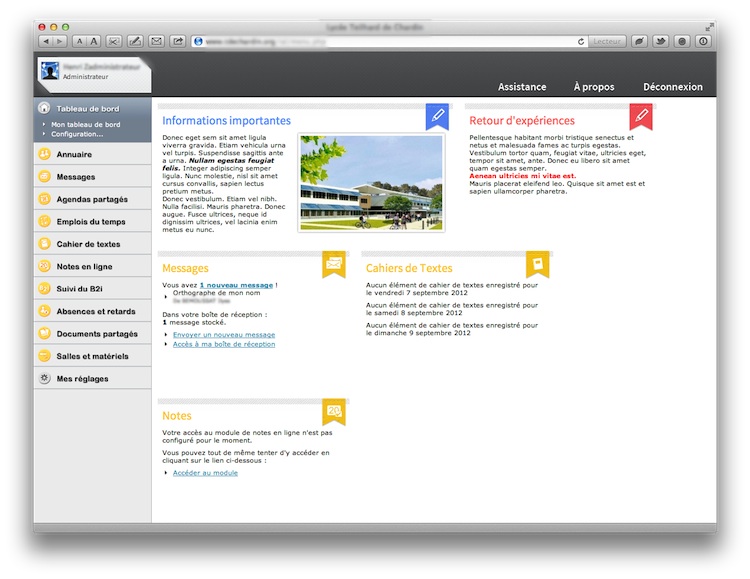Click the yellow envelope icon on Messages panel

coord(334,263)
